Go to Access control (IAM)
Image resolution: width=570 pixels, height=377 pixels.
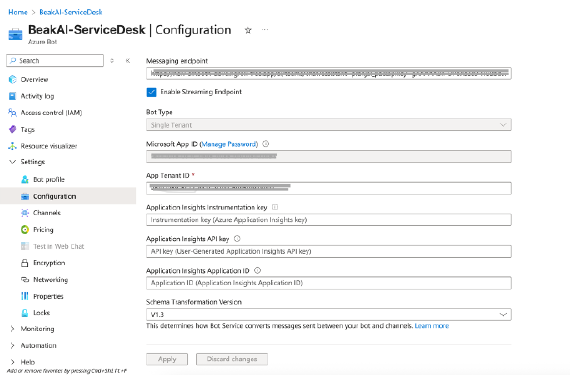(x=51, y=113)
